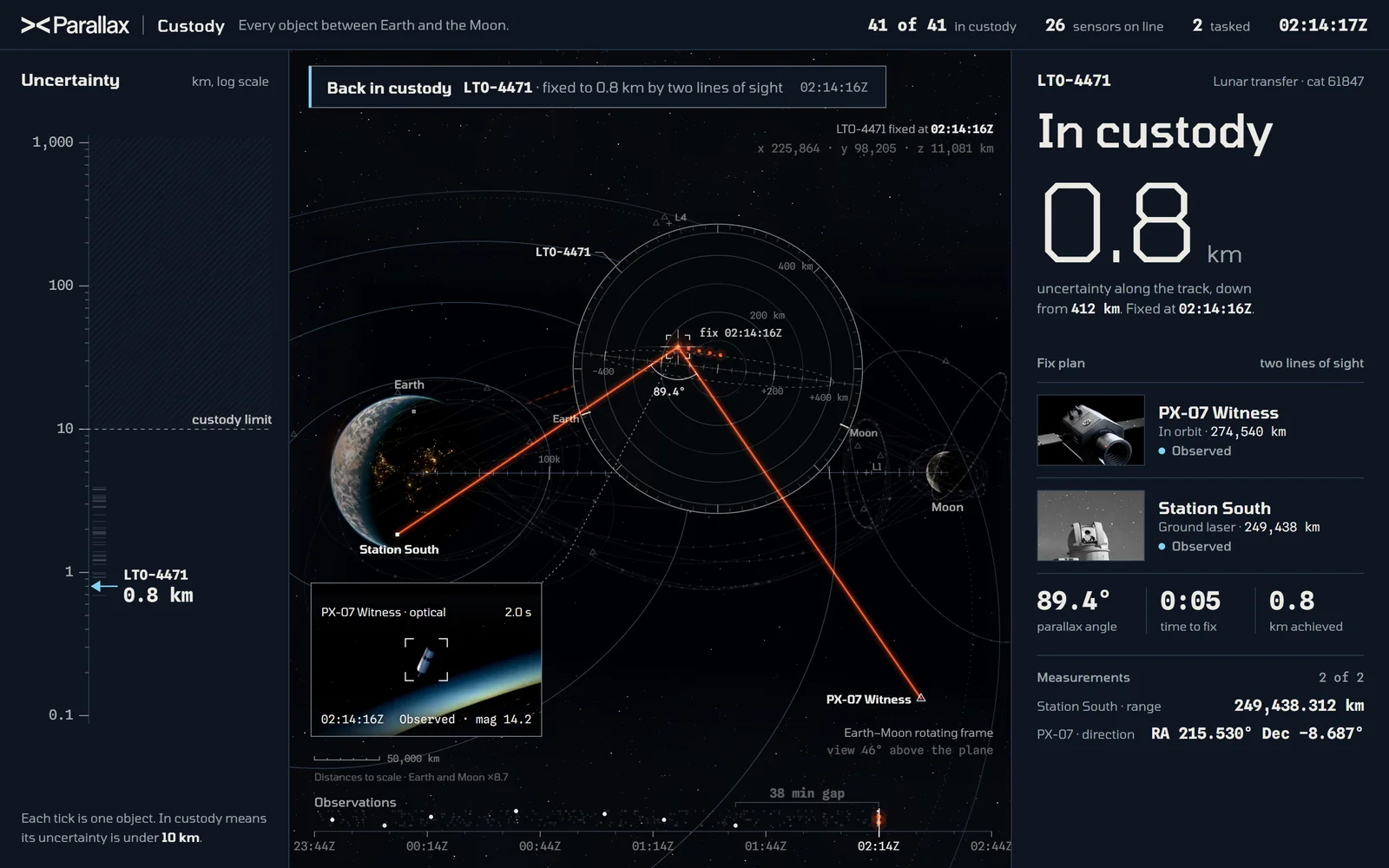
Task: Click the RA 215.530° Dec -8.687° value
Action: pyautogui.click(x=1257, y=733)
